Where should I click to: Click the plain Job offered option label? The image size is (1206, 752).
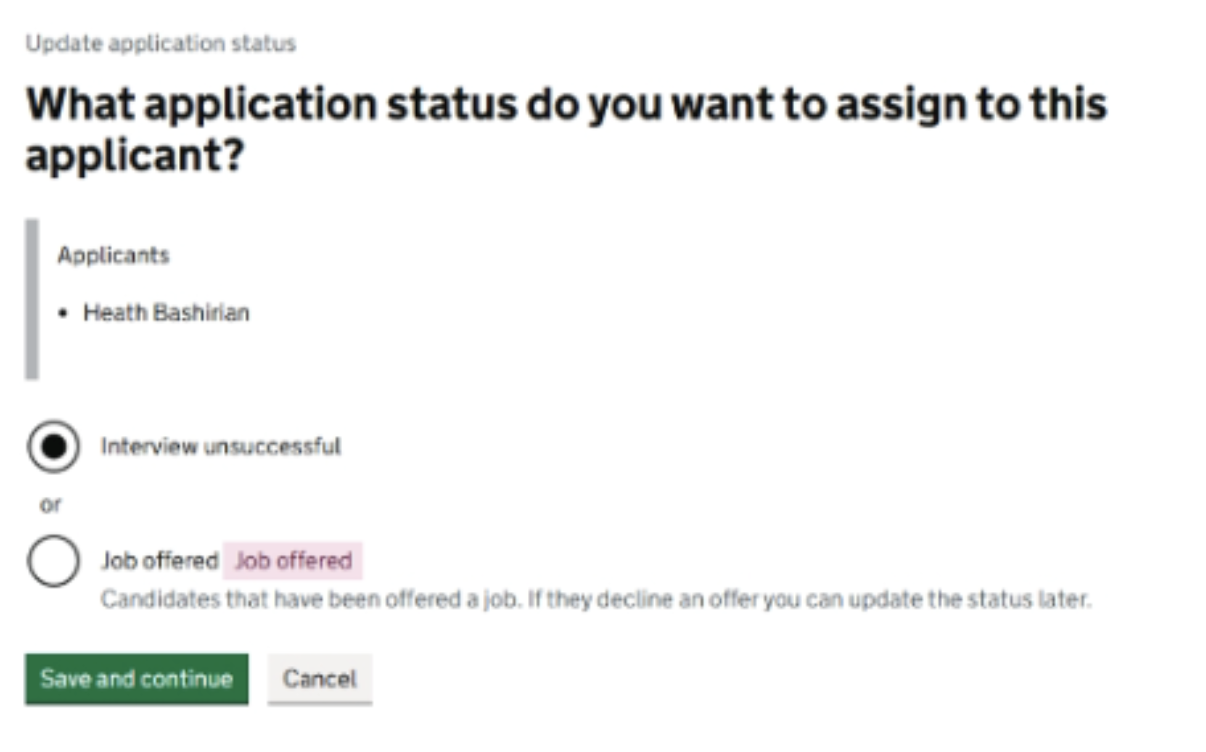pos(159,561)
